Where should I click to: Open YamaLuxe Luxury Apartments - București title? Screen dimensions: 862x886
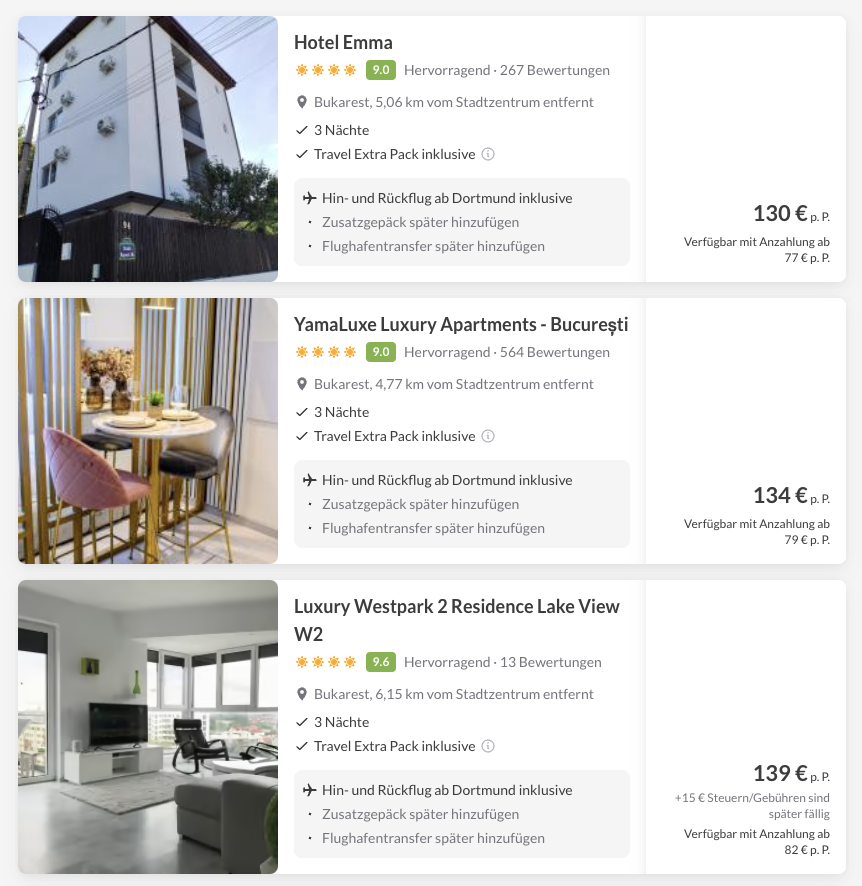[461, 324]
